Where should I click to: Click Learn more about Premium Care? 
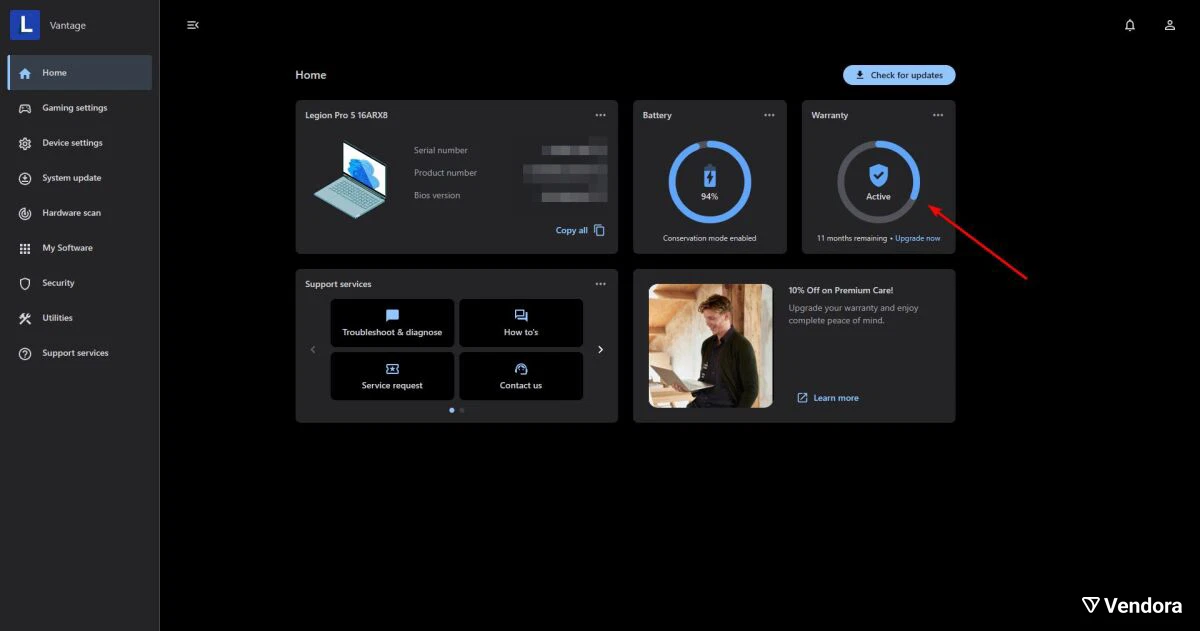click(x=828, y=398)
